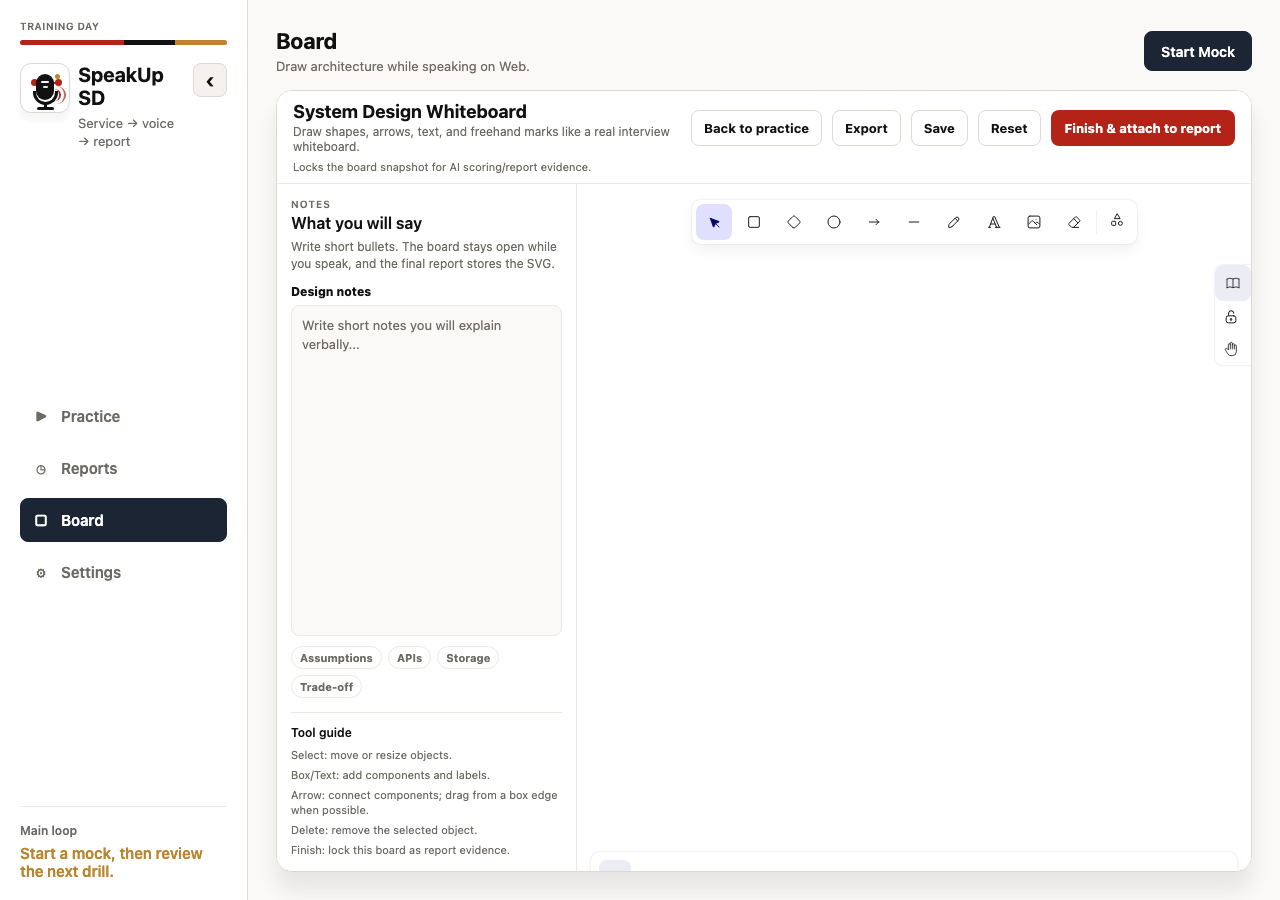Toggle the canvas lock icon
This screenshot has height=900, width=1280.
tap(1232, 317)
